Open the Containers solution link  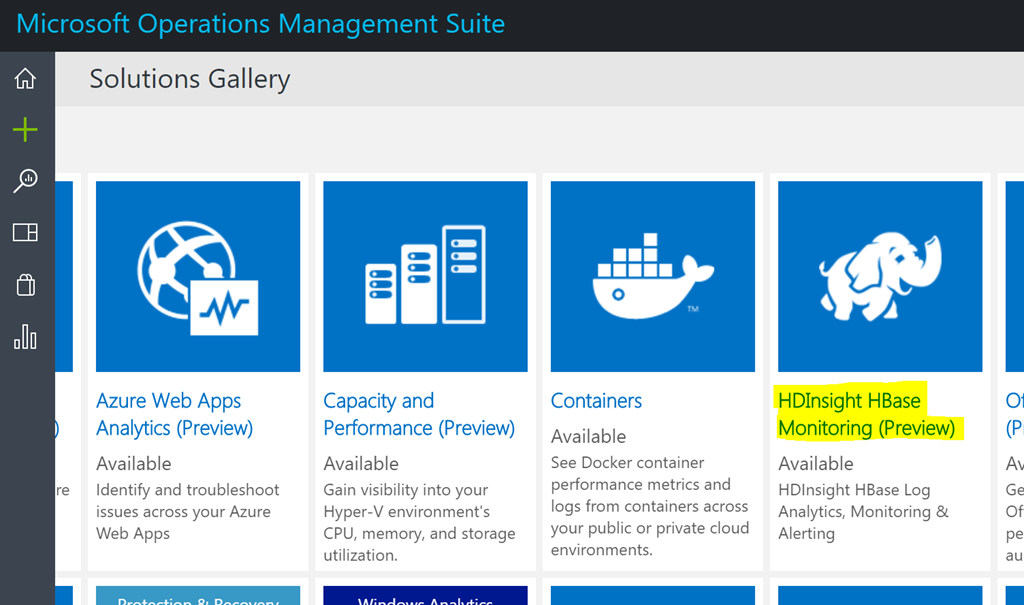(596, 401)
